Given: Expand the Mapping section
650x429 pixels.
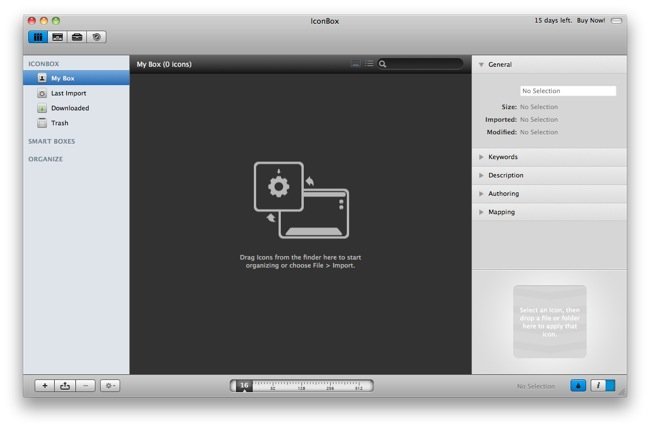Looking at the screenshot, I should (481, 212).
